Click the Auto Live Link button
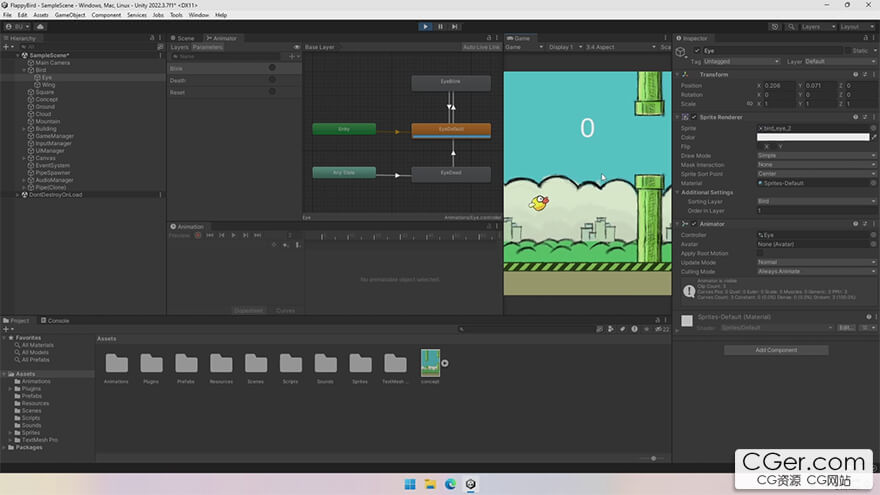 point(481,47)
